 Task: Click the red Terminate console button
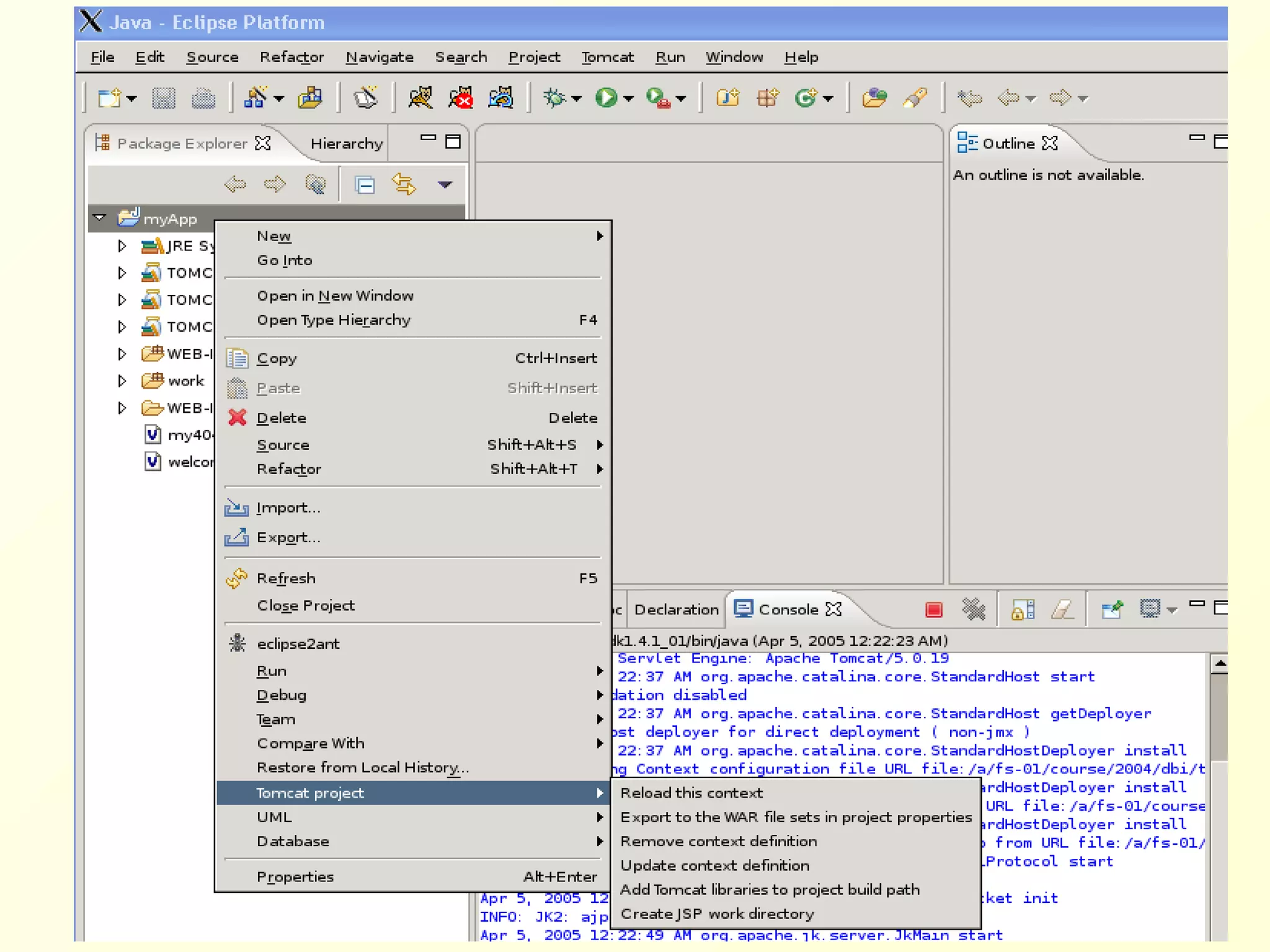coord(933,610)
